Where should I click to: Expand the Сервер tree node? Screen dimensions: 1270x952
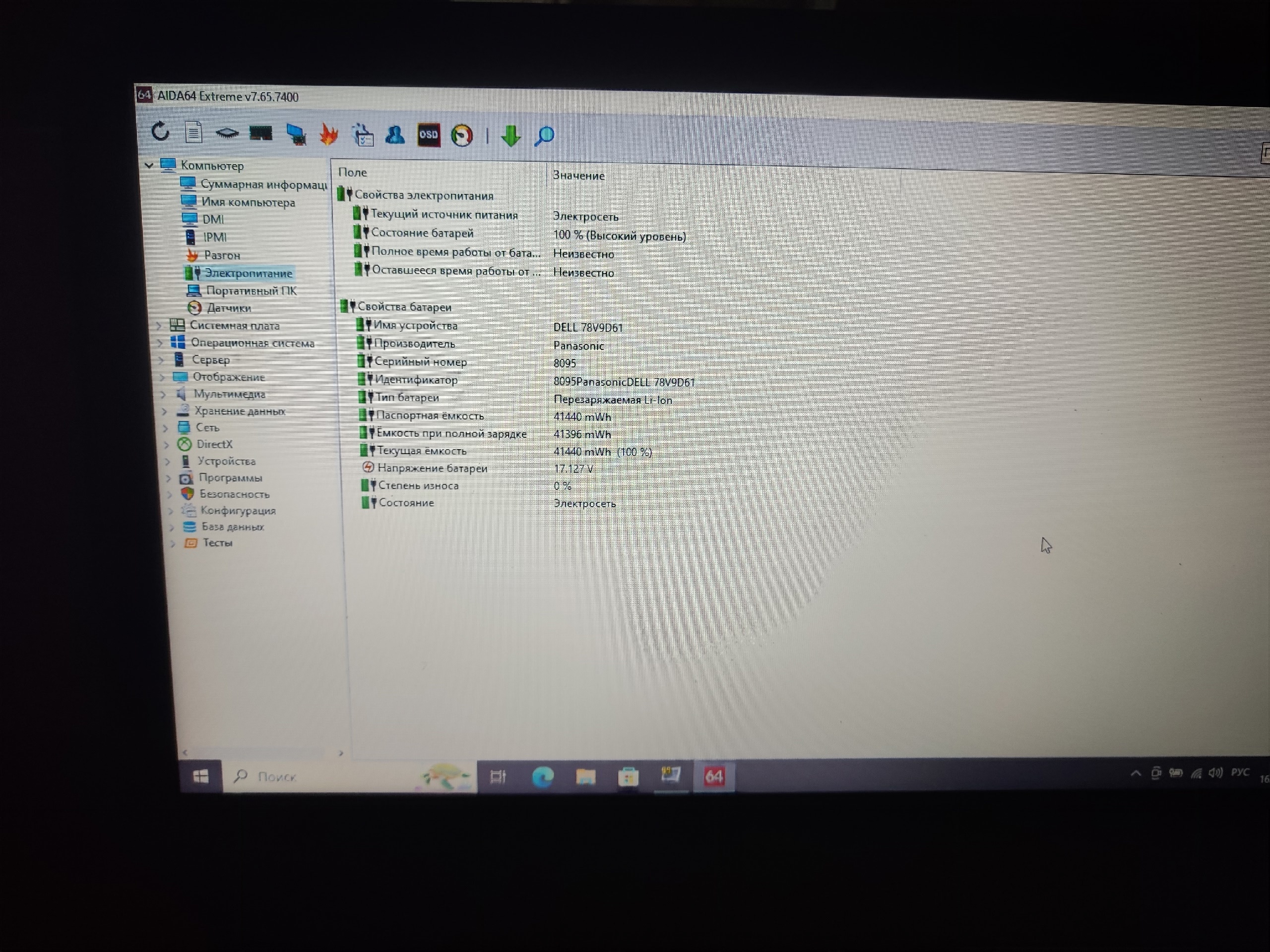tap(161, 360)
